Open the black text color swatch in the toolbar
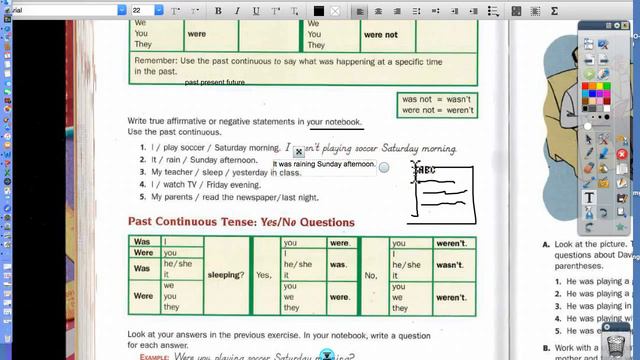 point(319,11)
